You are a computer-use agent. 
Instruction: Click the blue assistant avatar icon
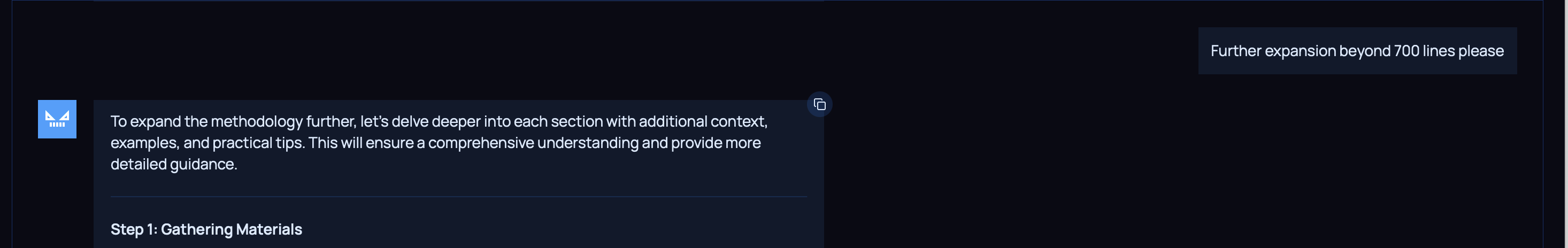(x=57, y=119)
